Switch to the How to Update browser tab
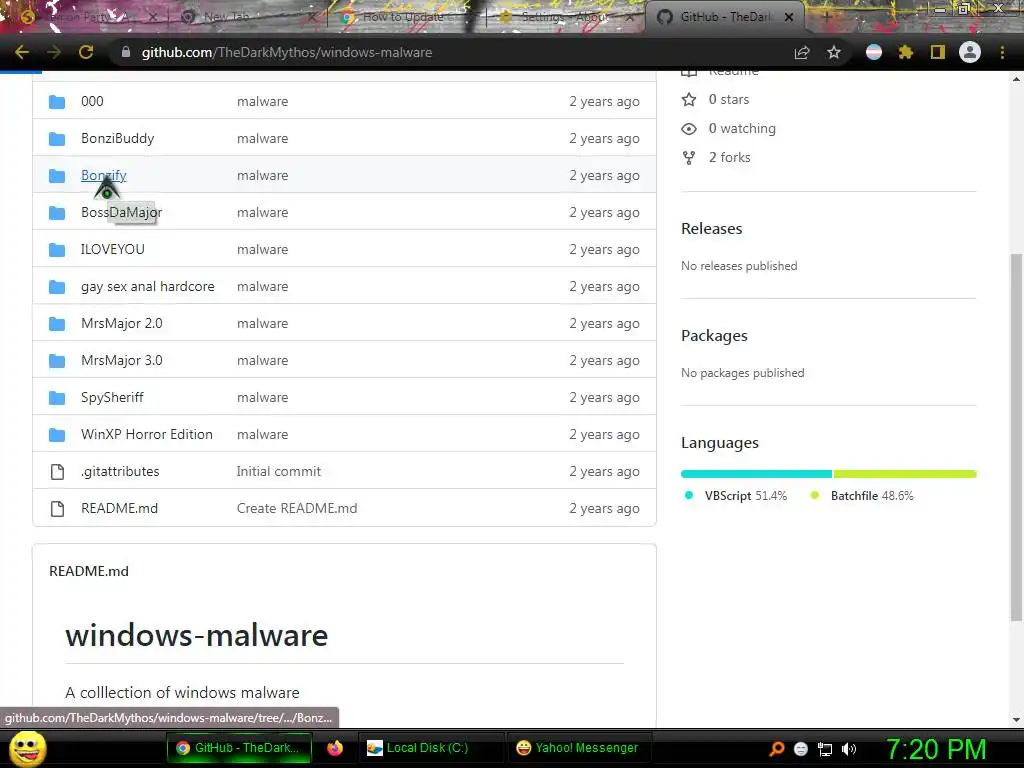Viewport: 1024px width, 768px height. (405, 17)
